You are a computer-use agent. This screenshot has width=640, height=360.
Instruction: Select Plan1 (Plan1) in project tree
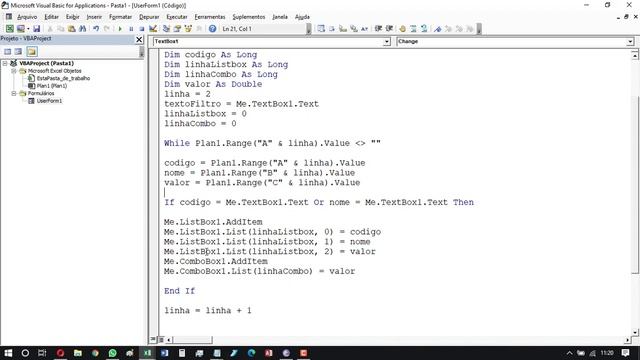(51, 86)
